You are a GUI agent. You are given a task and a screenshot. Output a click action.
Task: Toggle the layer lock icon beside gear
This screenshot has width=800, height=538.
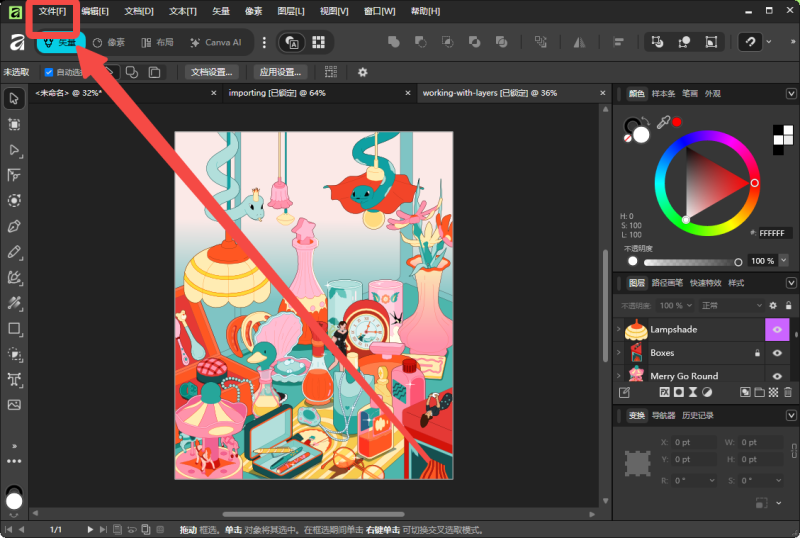[788, 305]
